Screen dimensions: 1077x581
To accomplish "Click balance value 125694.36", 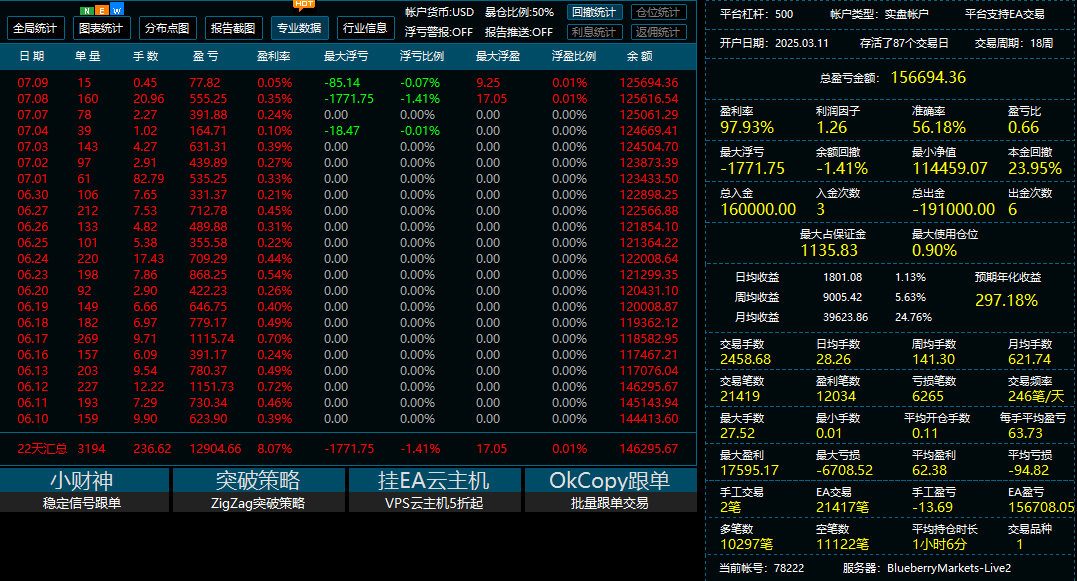I will point(648,82).
